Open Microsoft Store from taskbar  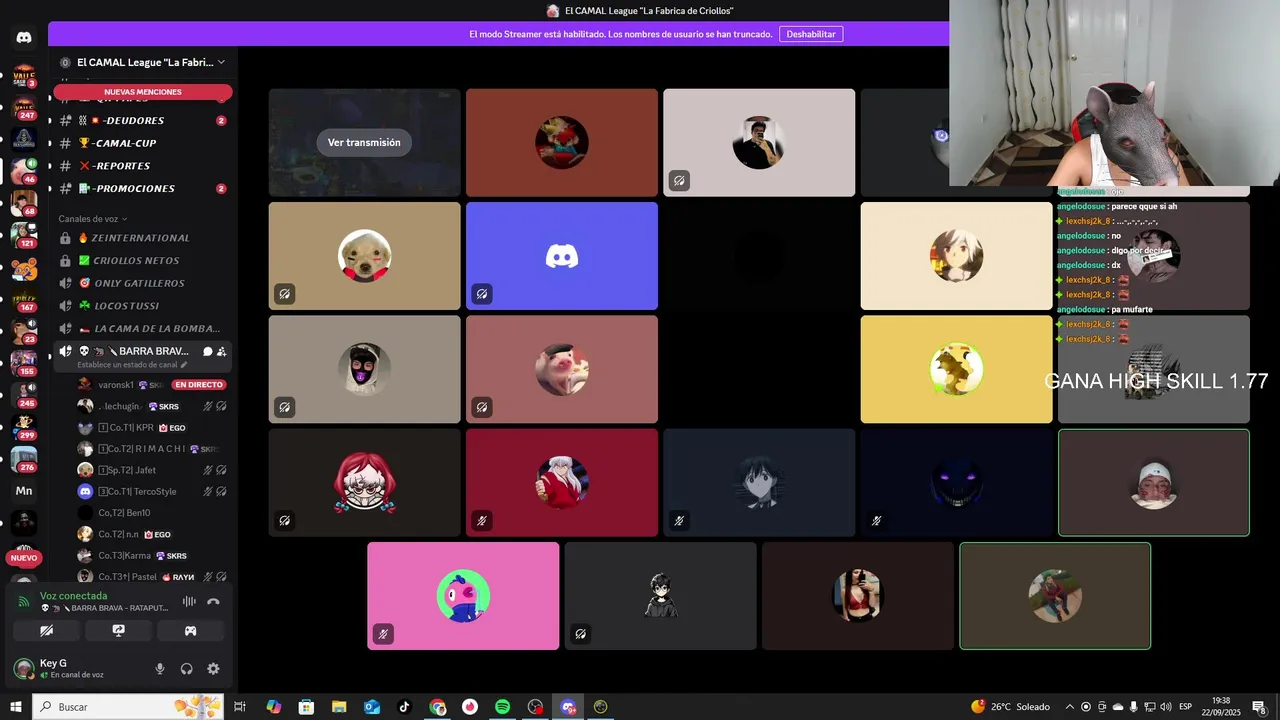pos(306,707)
